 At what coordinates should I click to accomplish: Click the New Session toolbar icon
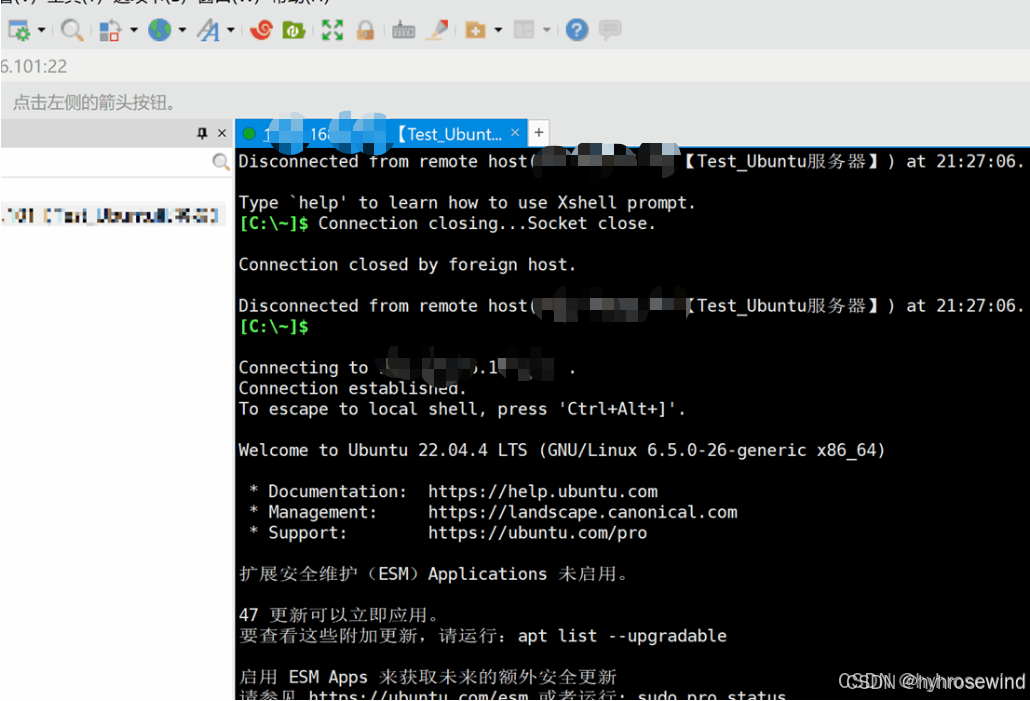point(18,30)
